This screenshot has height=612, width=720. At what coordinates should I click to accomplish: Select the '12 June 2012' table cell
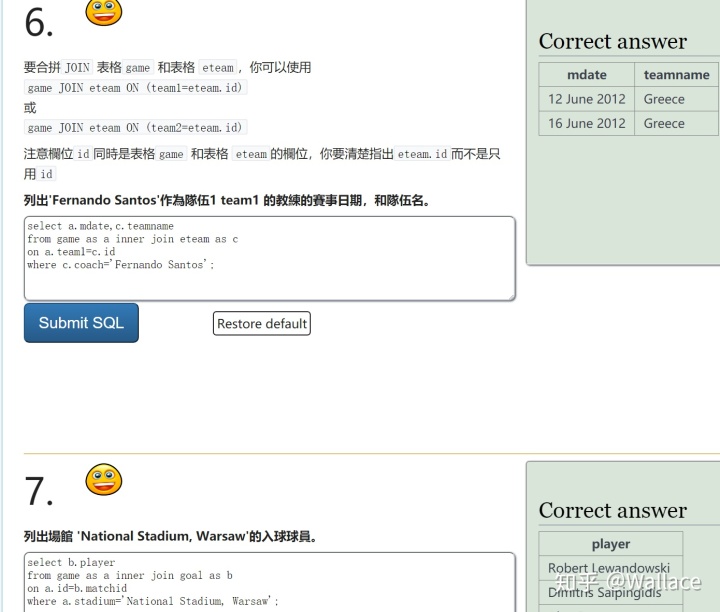point(586,99)
